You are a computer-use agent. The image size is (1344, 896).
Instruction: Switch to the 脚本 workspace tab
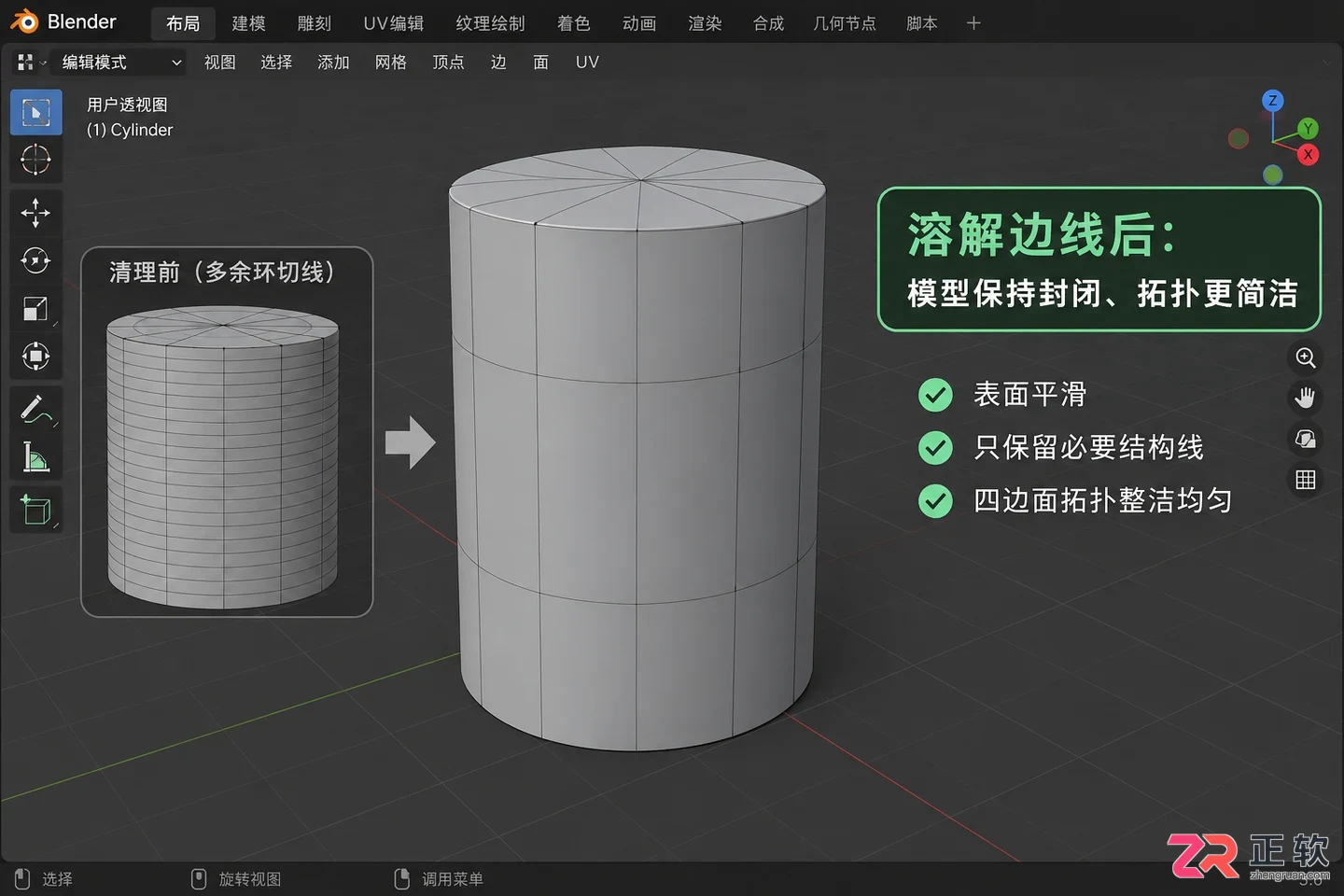point(922,23)
